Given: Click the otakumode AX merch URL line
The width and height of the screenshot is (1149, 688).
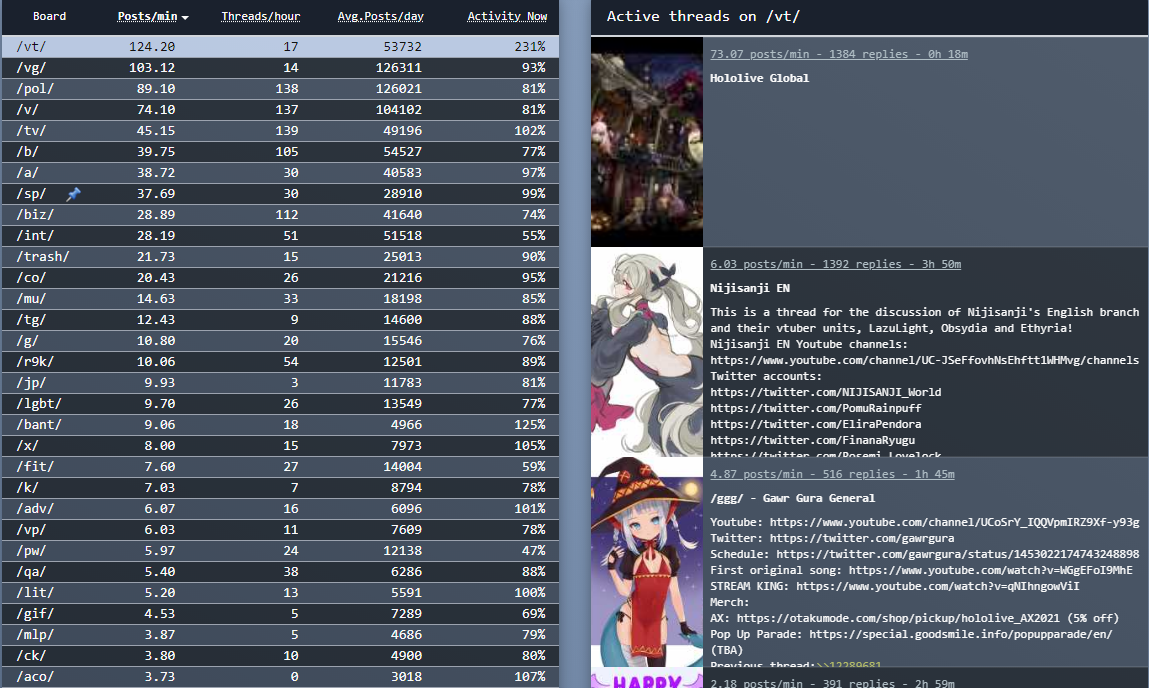Looking at the screenshot, I should [x=915, y=618].
